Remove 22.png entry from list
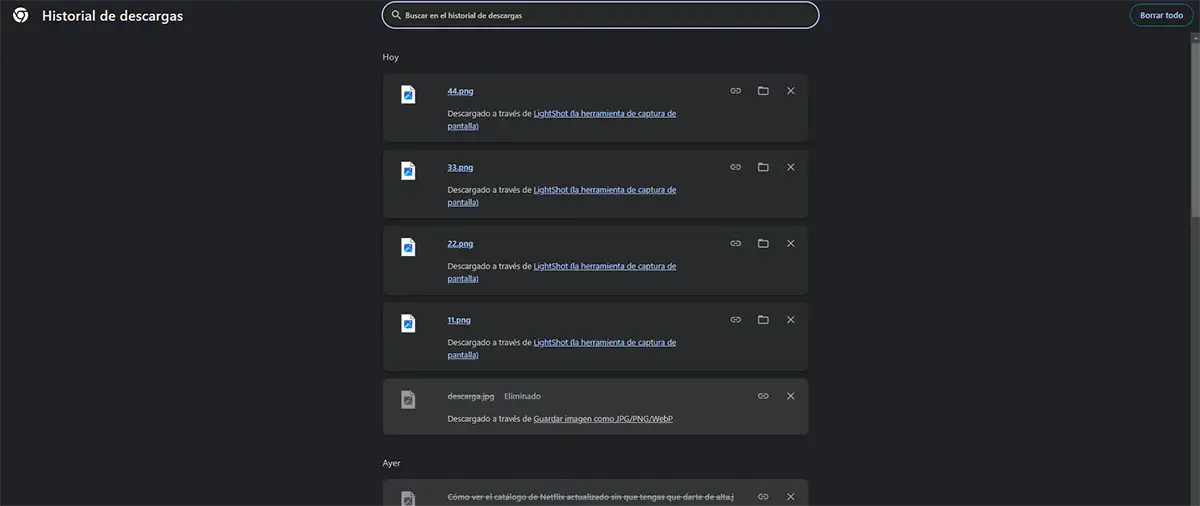Screen dimensions: 1200x506 pyautogui.click(x=791, y=243)
